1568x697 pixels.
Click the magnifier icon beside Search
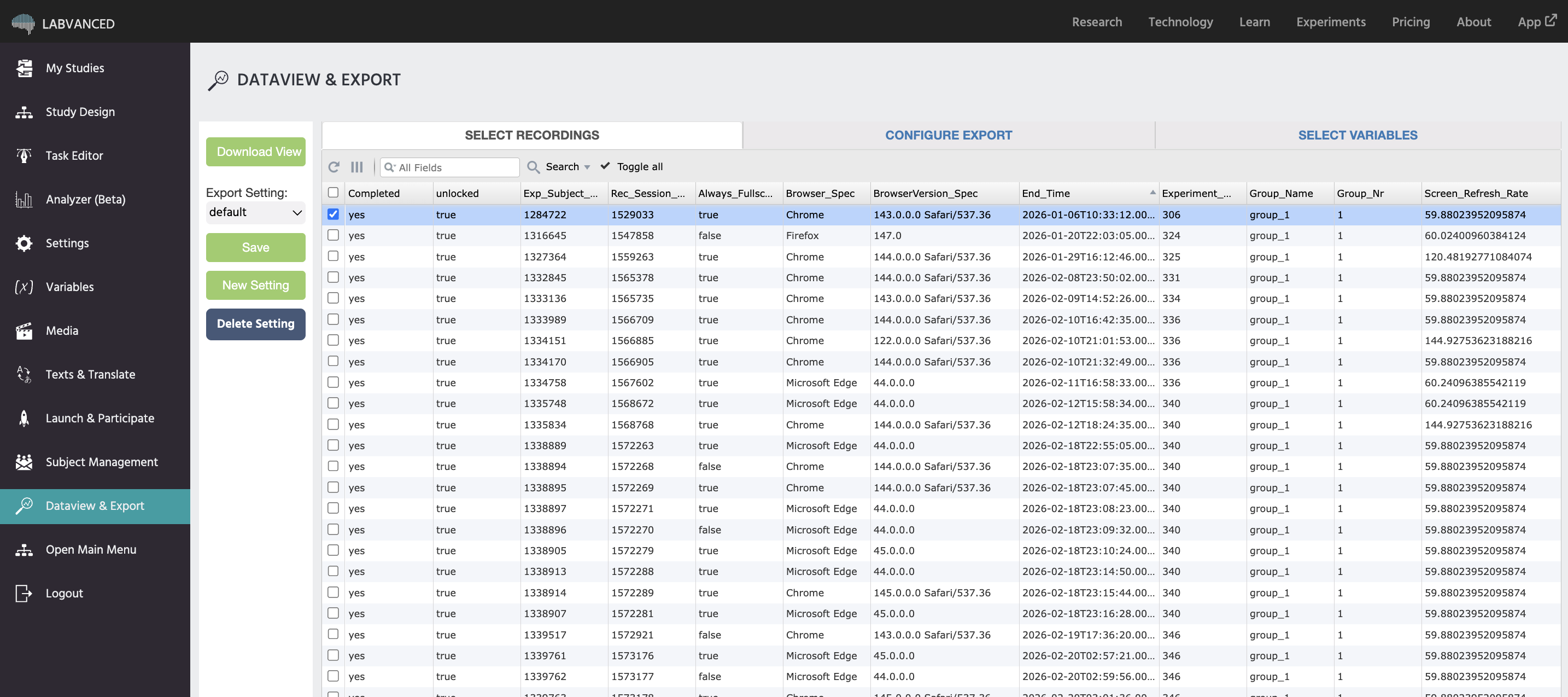click(533, 167)
